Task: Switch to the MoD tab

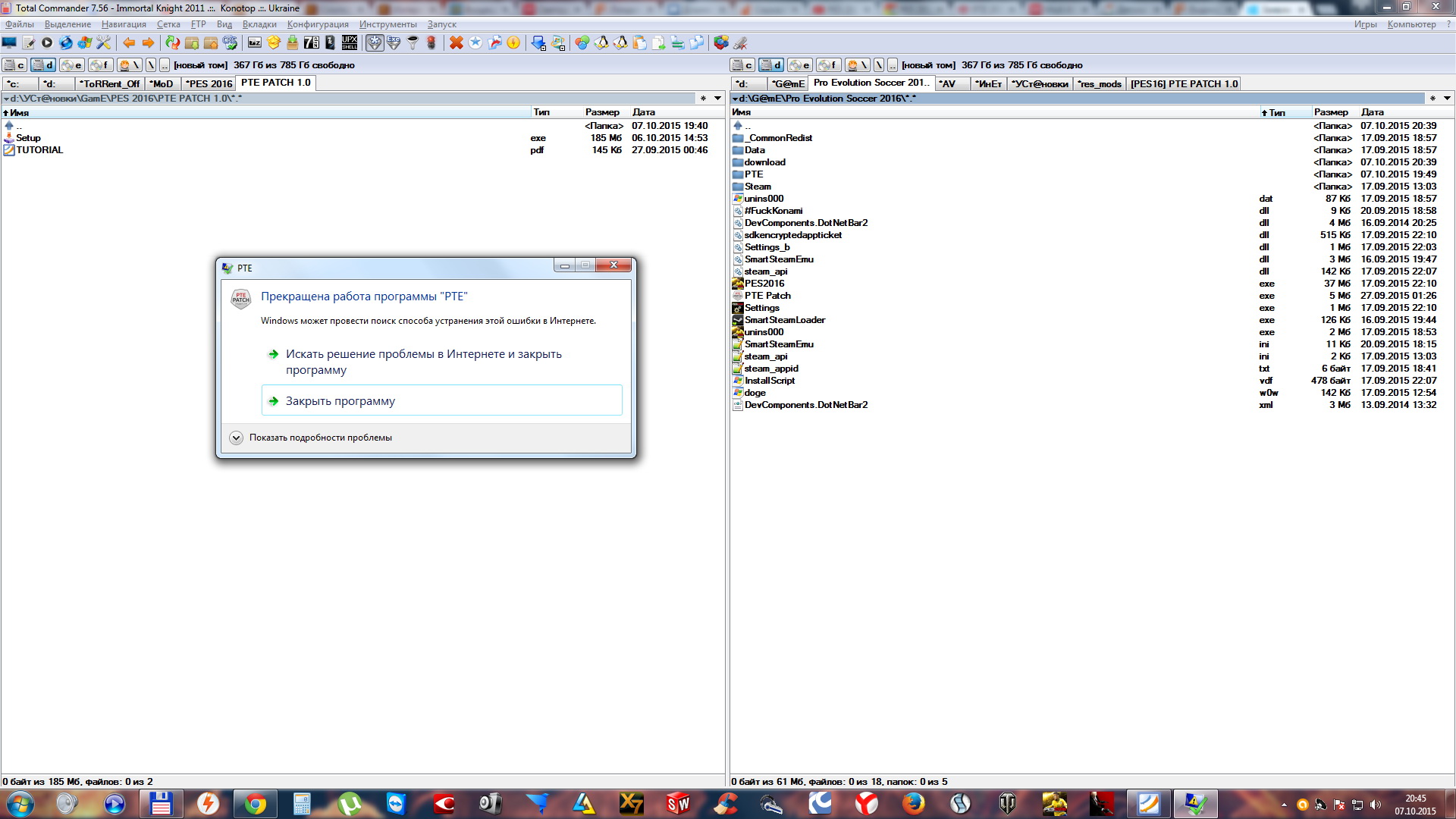Action: click(x=162, y=83)
